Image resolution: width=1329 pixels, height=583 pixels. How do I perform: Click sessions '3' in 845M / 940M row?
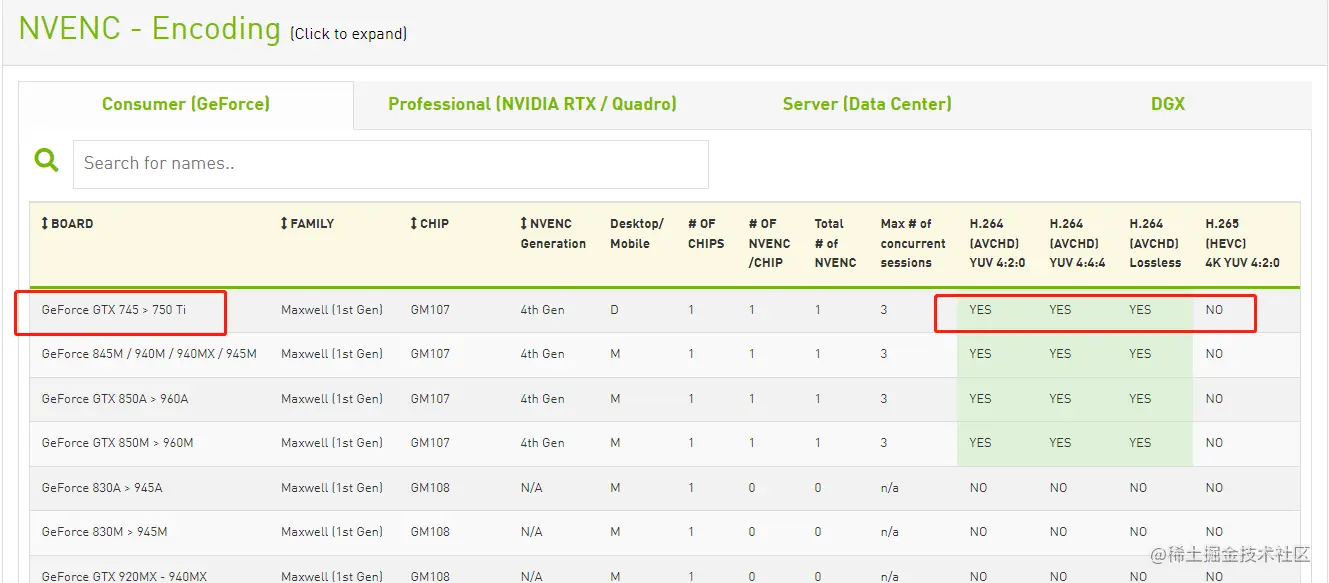pos(884,354)
